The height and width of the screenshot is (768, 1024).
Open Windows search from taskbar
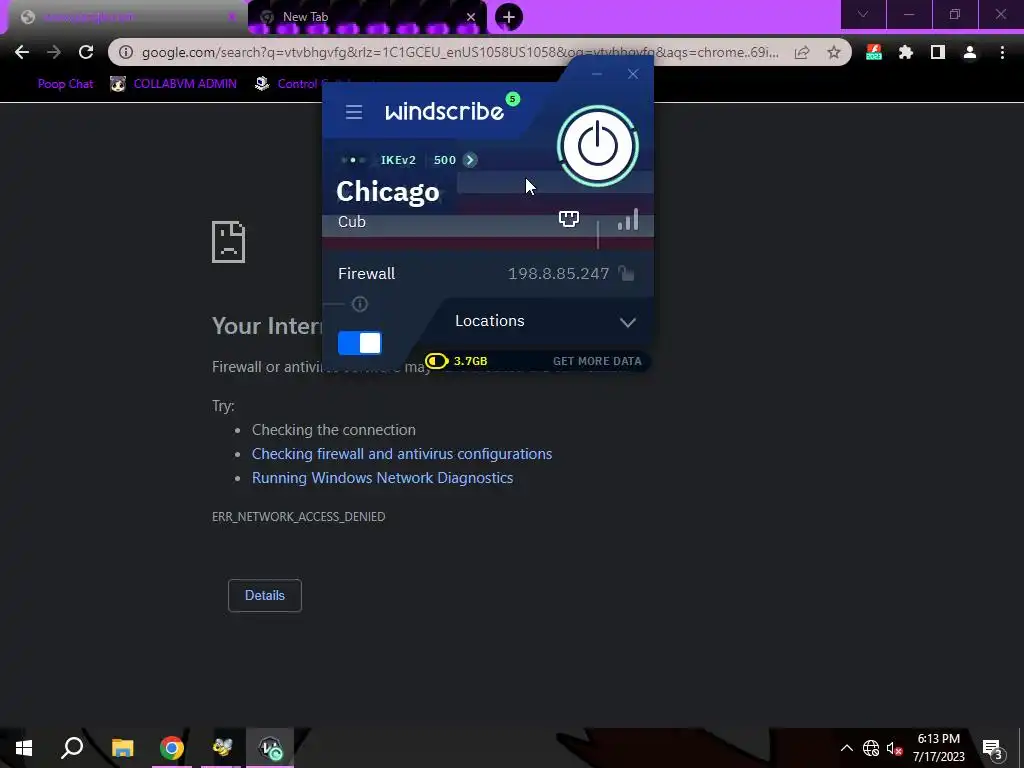pyautogui.click(x=72, y=748)
